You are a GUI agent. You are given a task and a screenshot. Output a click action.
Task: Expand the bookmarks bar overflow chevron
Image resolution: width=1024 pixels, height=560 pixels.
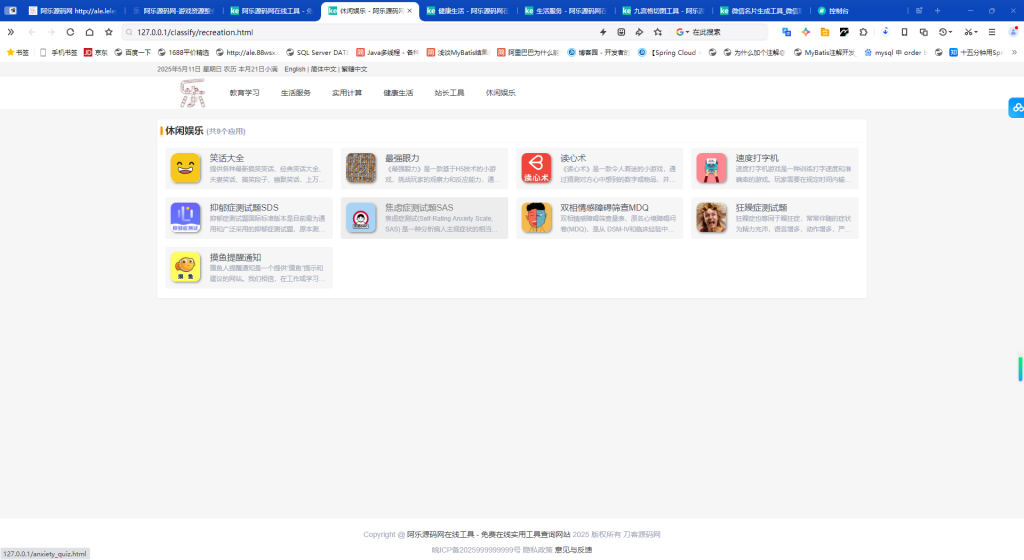pos(1014,52)
